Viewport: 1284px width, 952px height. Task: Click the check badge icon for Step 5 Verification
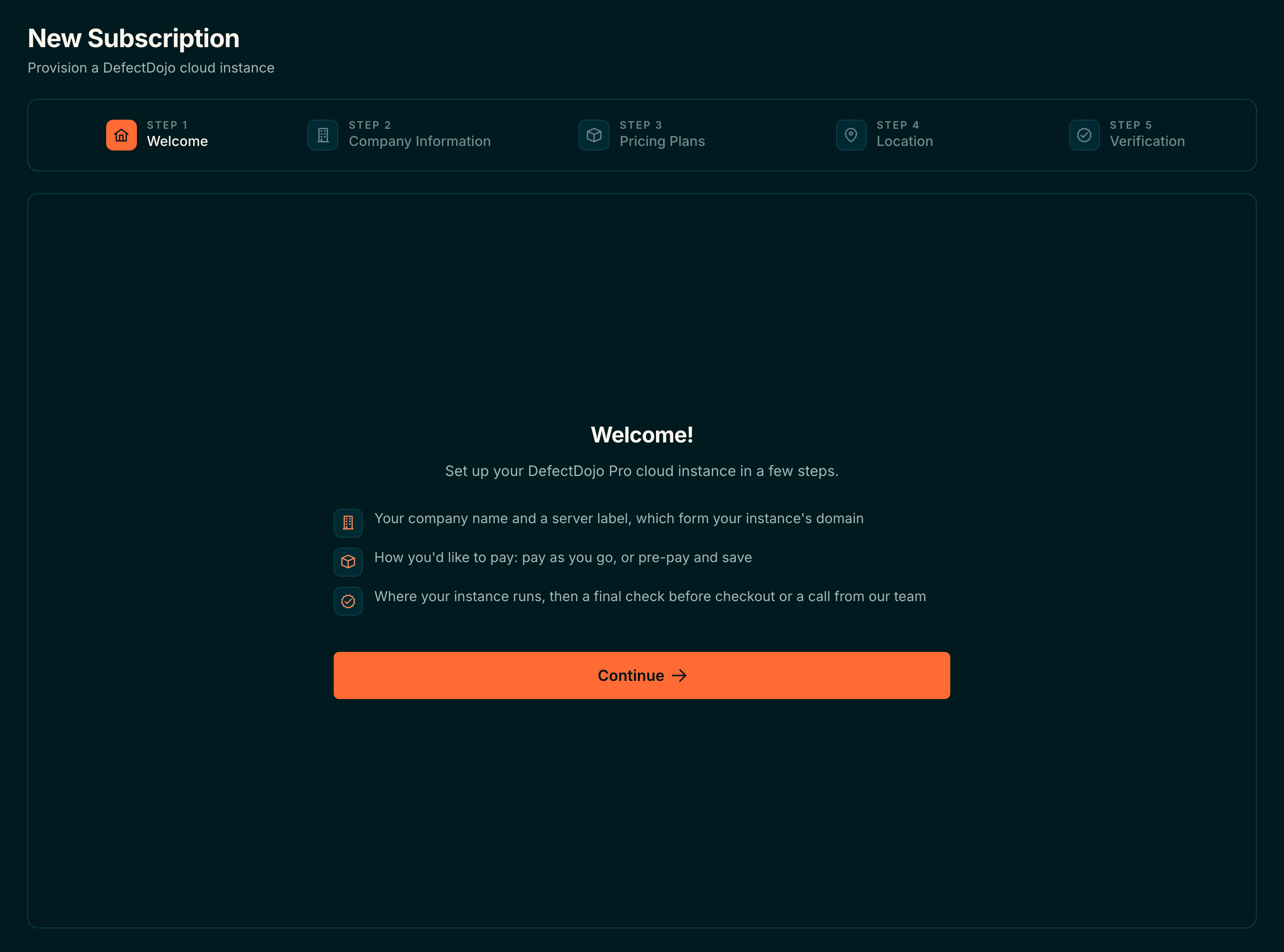[1084, 135]
